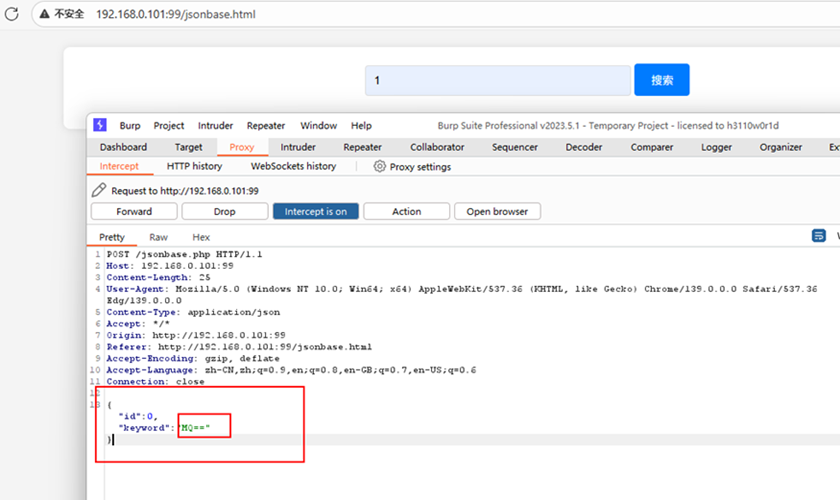Open the Intruder menu in the menu bar
This screenshot has height=500, width=840.
tap(215, 125)
